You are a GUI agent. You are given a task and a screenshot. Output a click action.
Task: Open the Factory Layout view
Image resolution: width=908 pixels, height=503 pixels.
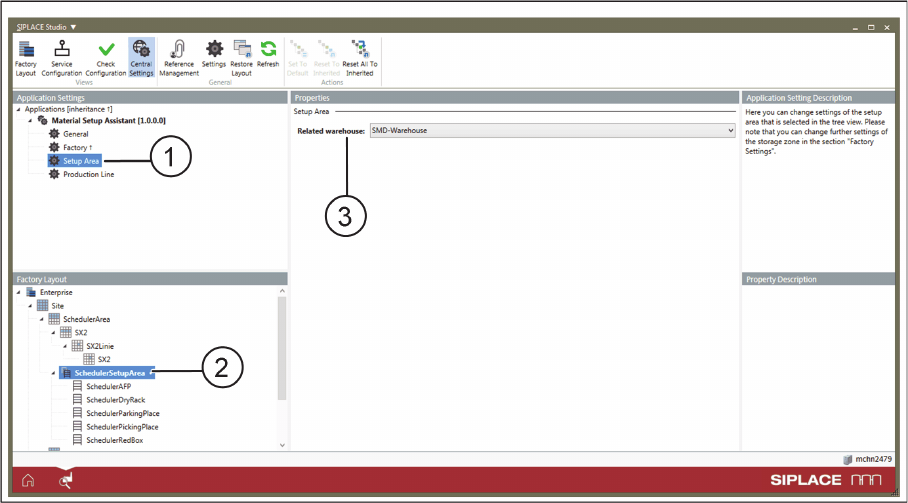coord(25,58)
